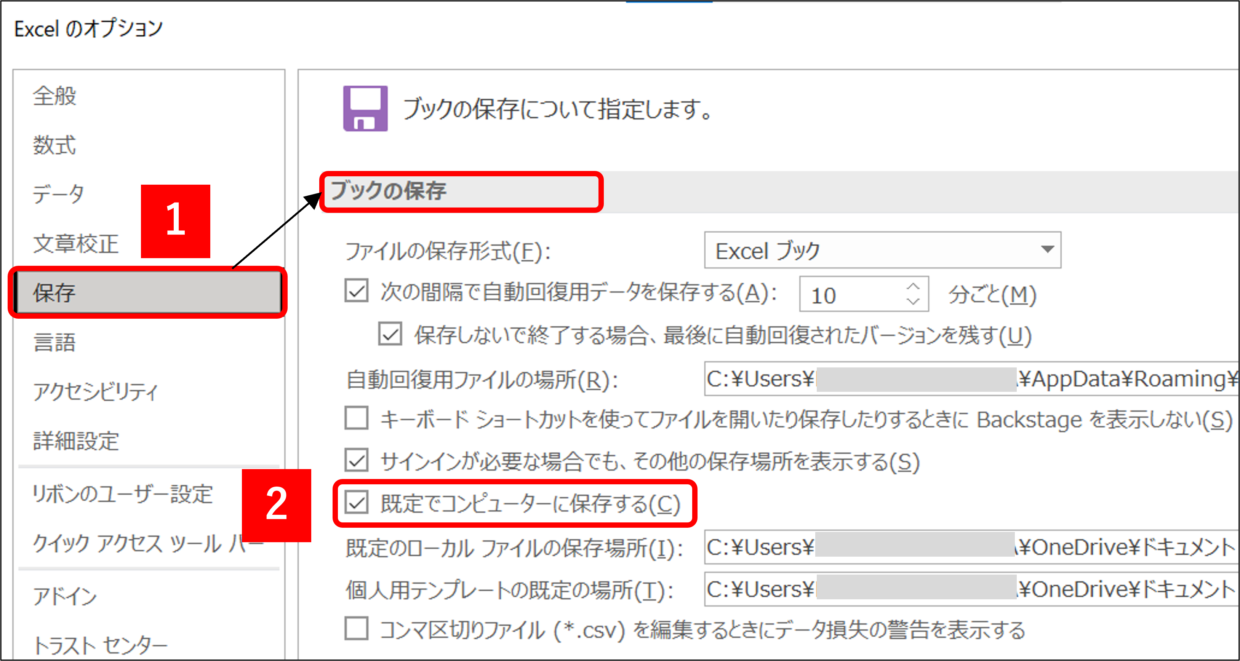1240x661 pixels.
Task: Select the 保存 category
Action: pos(148,293)
